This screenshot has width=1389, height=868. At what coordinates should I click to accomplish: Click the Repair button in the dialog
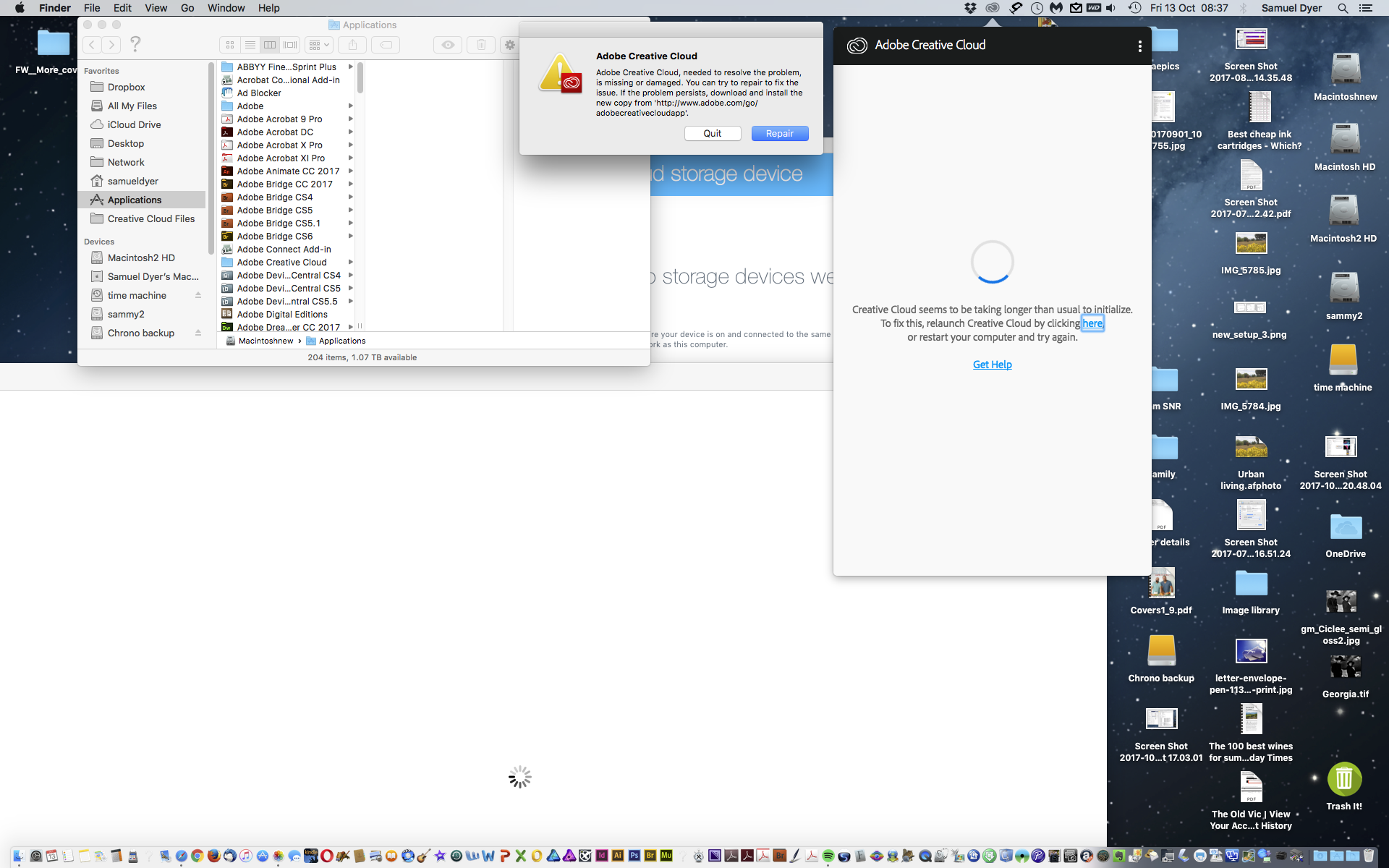[x=780, y=133]
